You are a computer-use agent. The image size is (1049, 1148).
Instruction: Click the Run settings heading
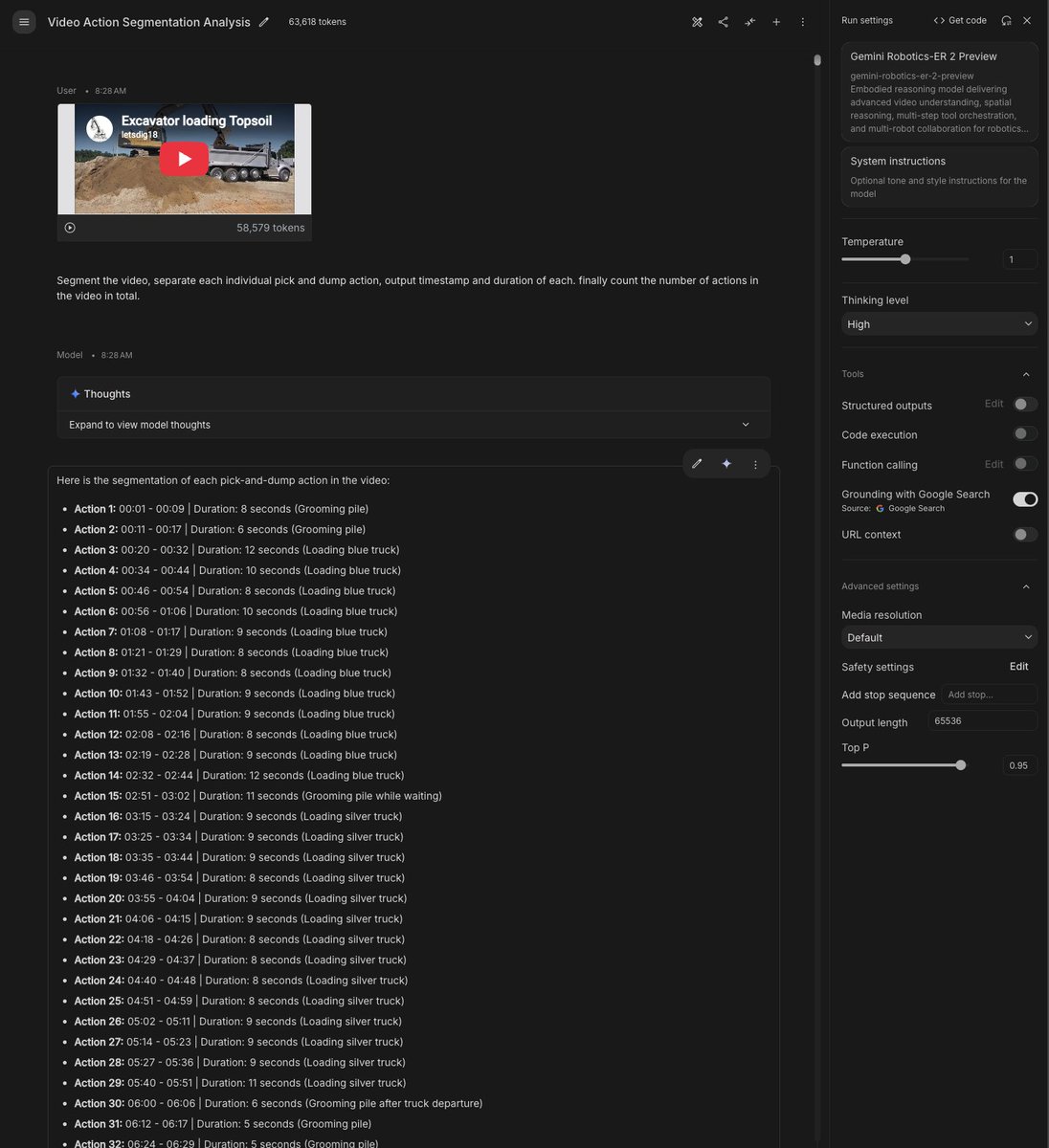[867, 20]
